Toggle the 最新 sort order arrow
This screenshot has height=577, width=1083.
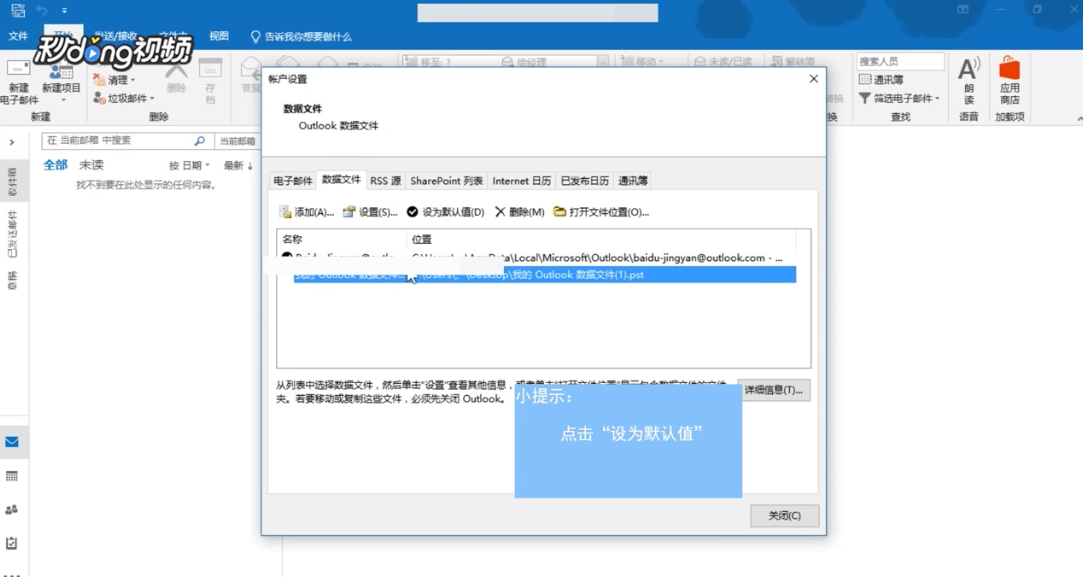click(238, 165)
